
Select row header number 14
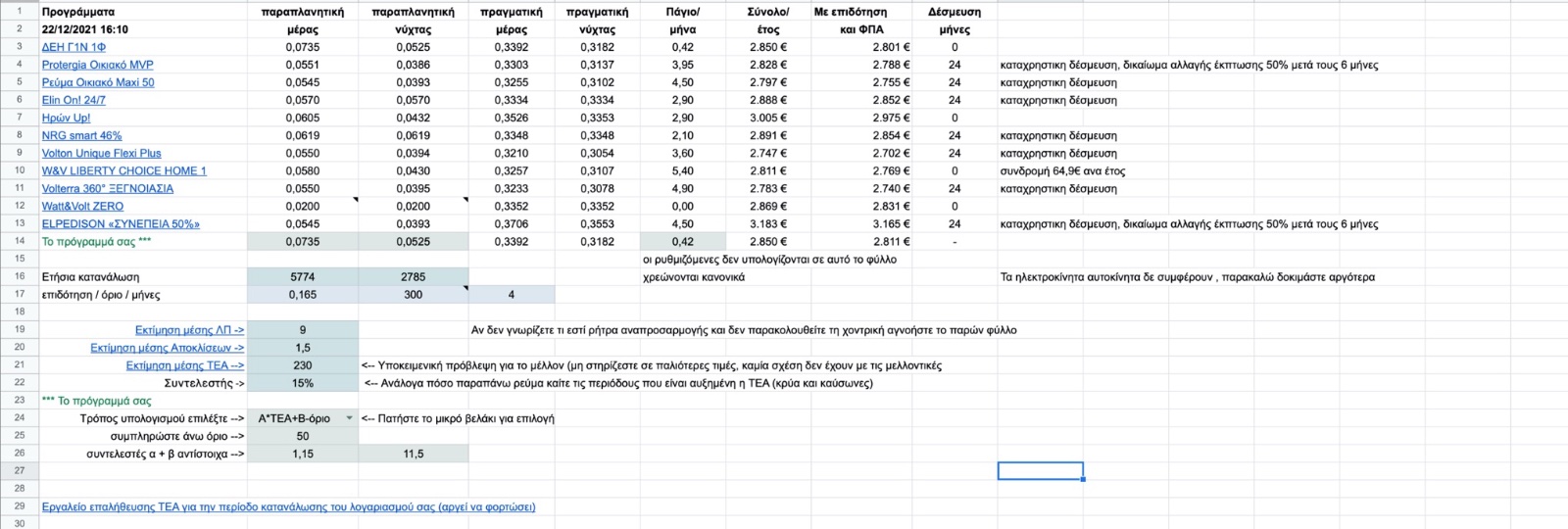20,241
